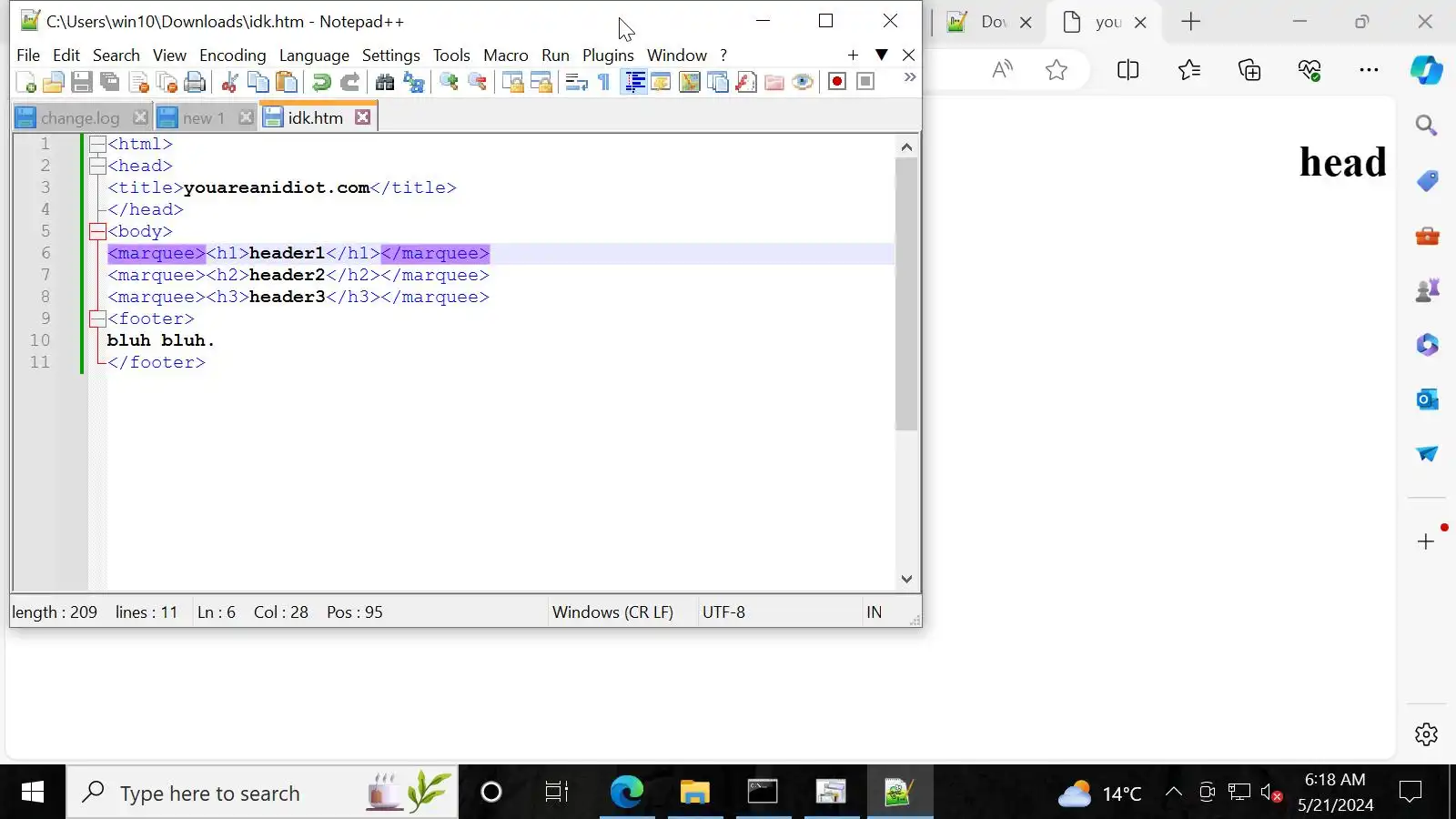Open a new tab in Edge browser

point(1191,22)
